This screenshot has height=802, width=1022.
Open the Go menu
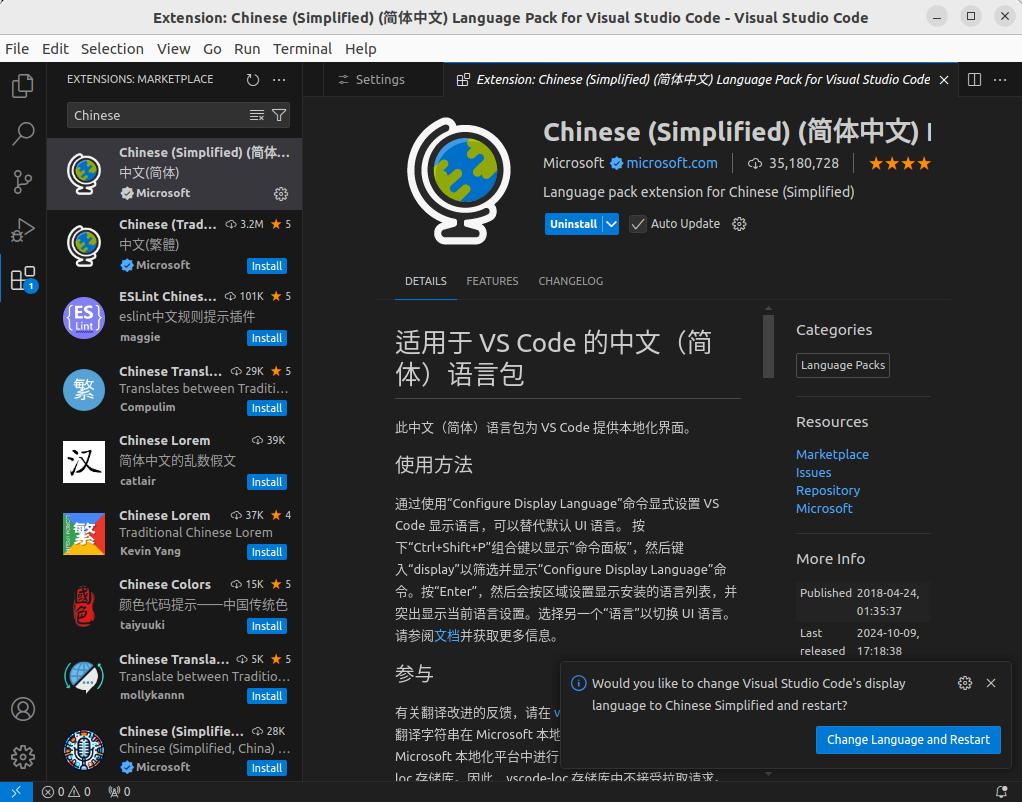[212, 49]
